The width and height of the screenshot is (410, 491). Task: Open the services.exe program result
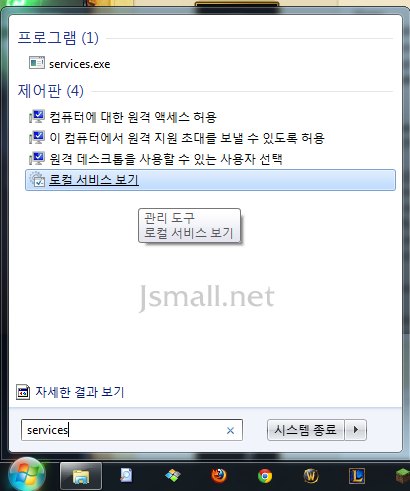tap(80, 64)
